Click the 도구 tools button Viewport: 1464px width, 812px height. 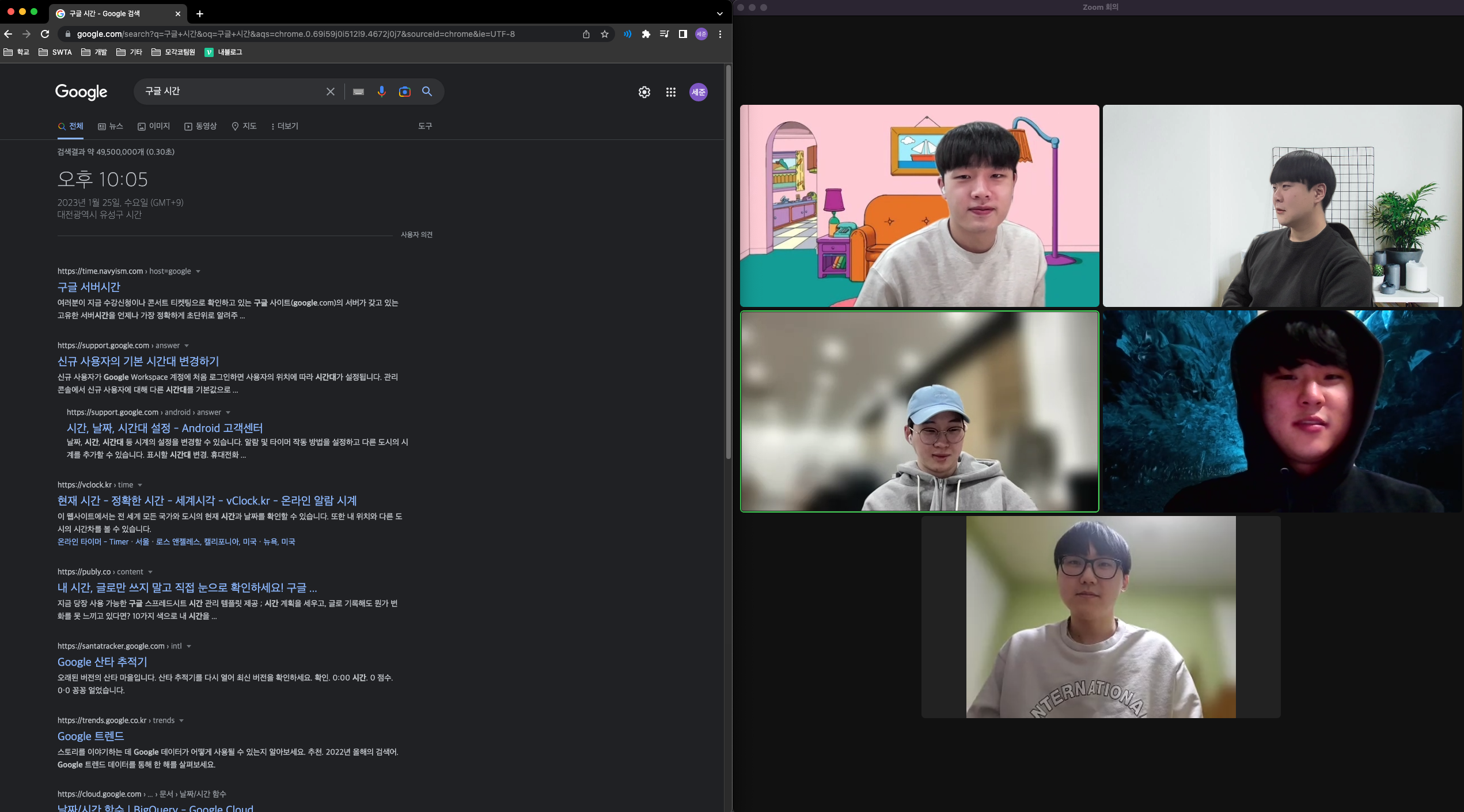tap(424, 126)
